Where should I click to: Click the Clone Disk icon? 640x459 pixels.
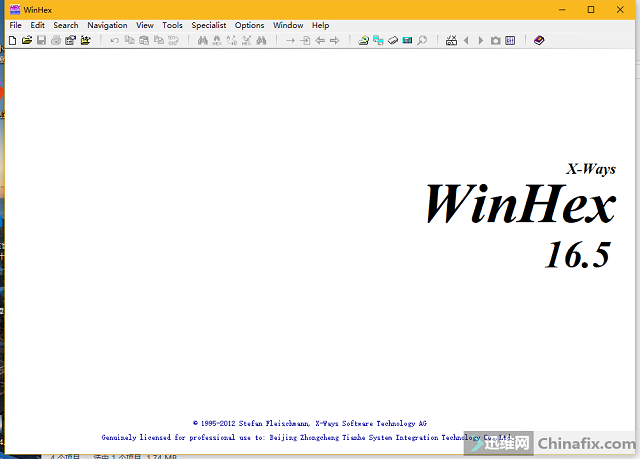[x=378, y=40]
